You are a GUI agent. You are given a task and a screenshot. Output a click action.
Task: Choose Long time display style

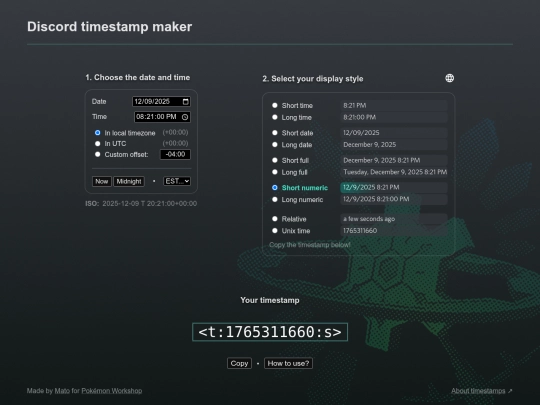click(x=274, y=117)
